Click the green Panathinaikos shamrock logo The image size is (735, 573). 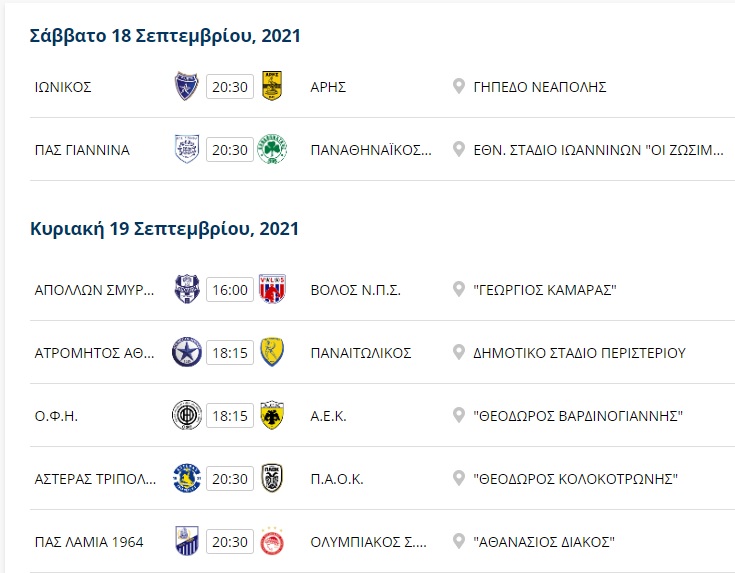[271, 149]
